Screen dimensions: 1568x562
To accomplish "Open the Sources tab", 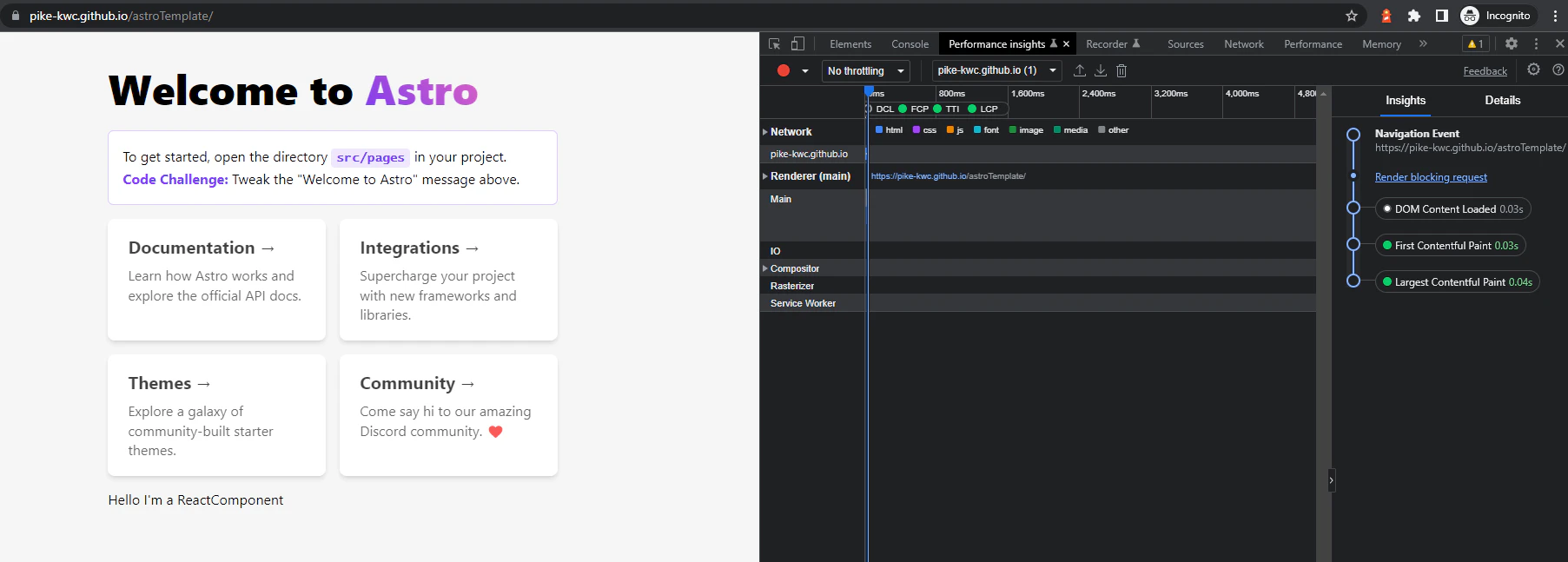I will pos(1186,44).
